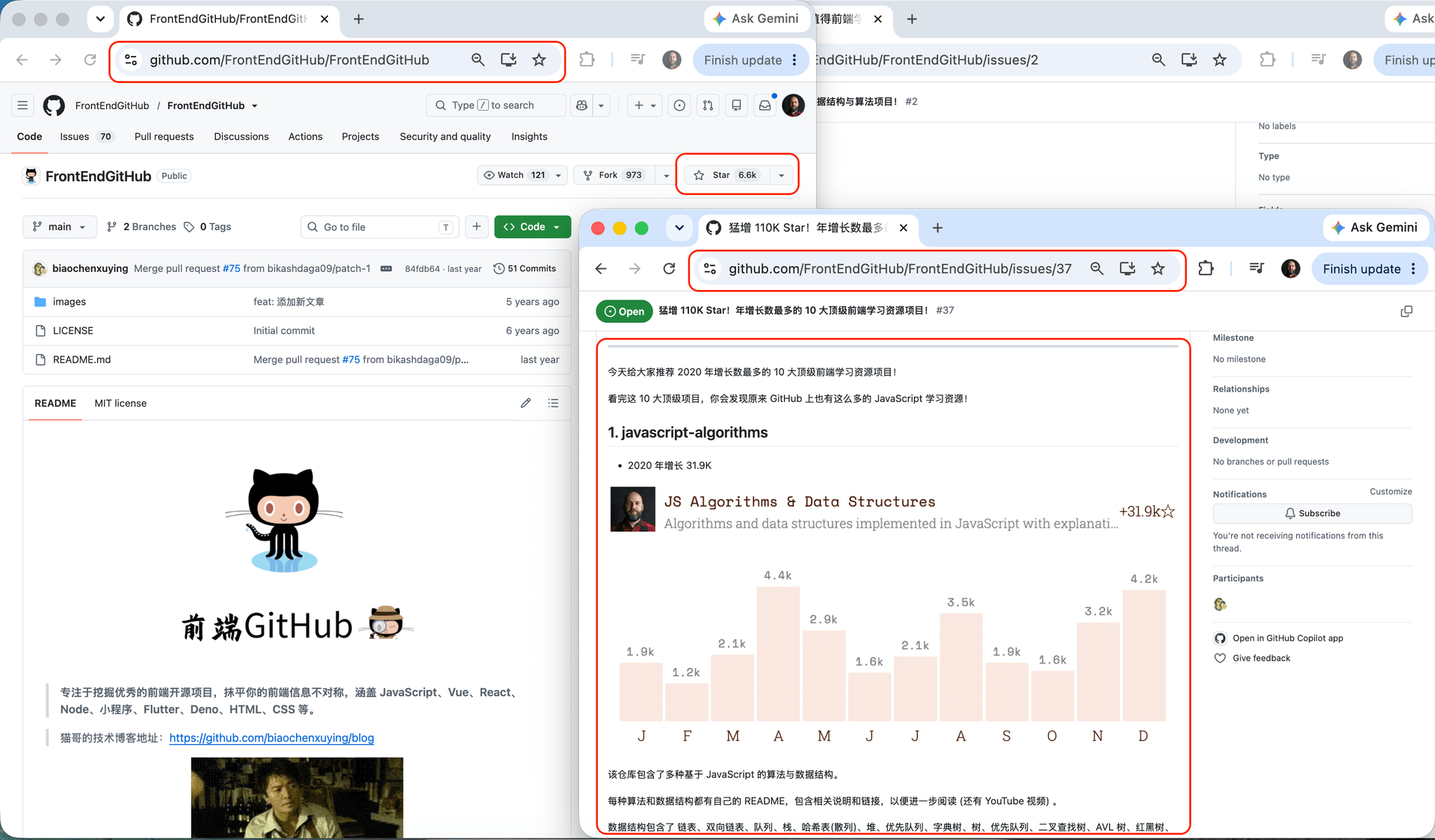Copy the issue #37 title link icon
1435x840 pixels.
pos(1406,311)
